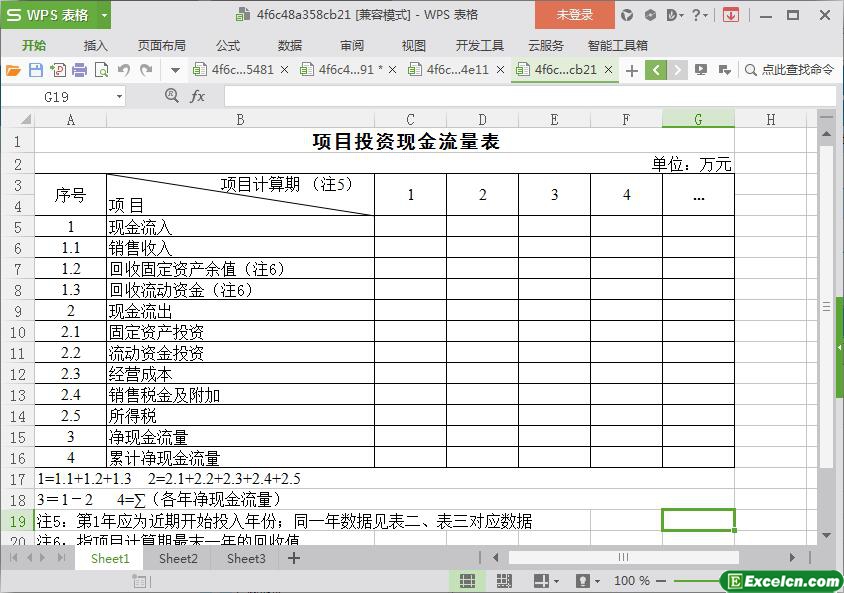Viewport: 844px width, 593px height.
Task: Click the export to PDF icon
Action: (58, 70)
